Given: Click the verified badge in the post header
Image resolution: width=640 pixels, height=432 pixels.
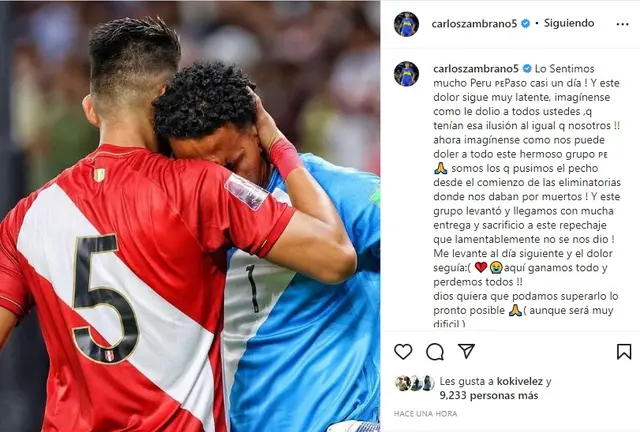Looking at the screenshot, I should click(526, 24).
